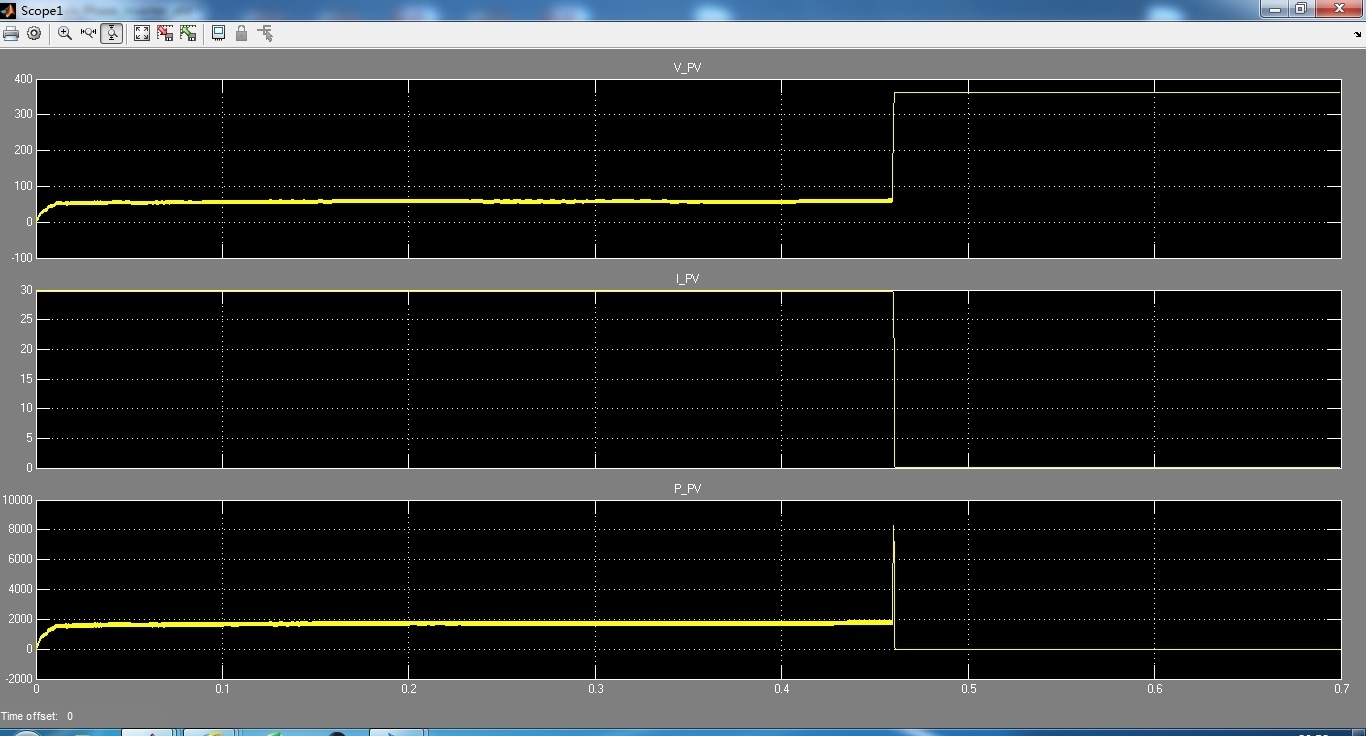Click the 0.5 time axis tick label

point(968,689)
